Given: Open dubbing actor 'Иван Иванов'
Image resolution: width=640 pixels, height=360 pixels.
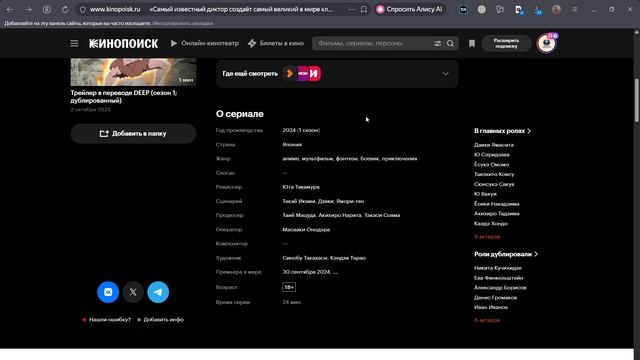Looking at the screenshot, I should (x=491, y=307).
